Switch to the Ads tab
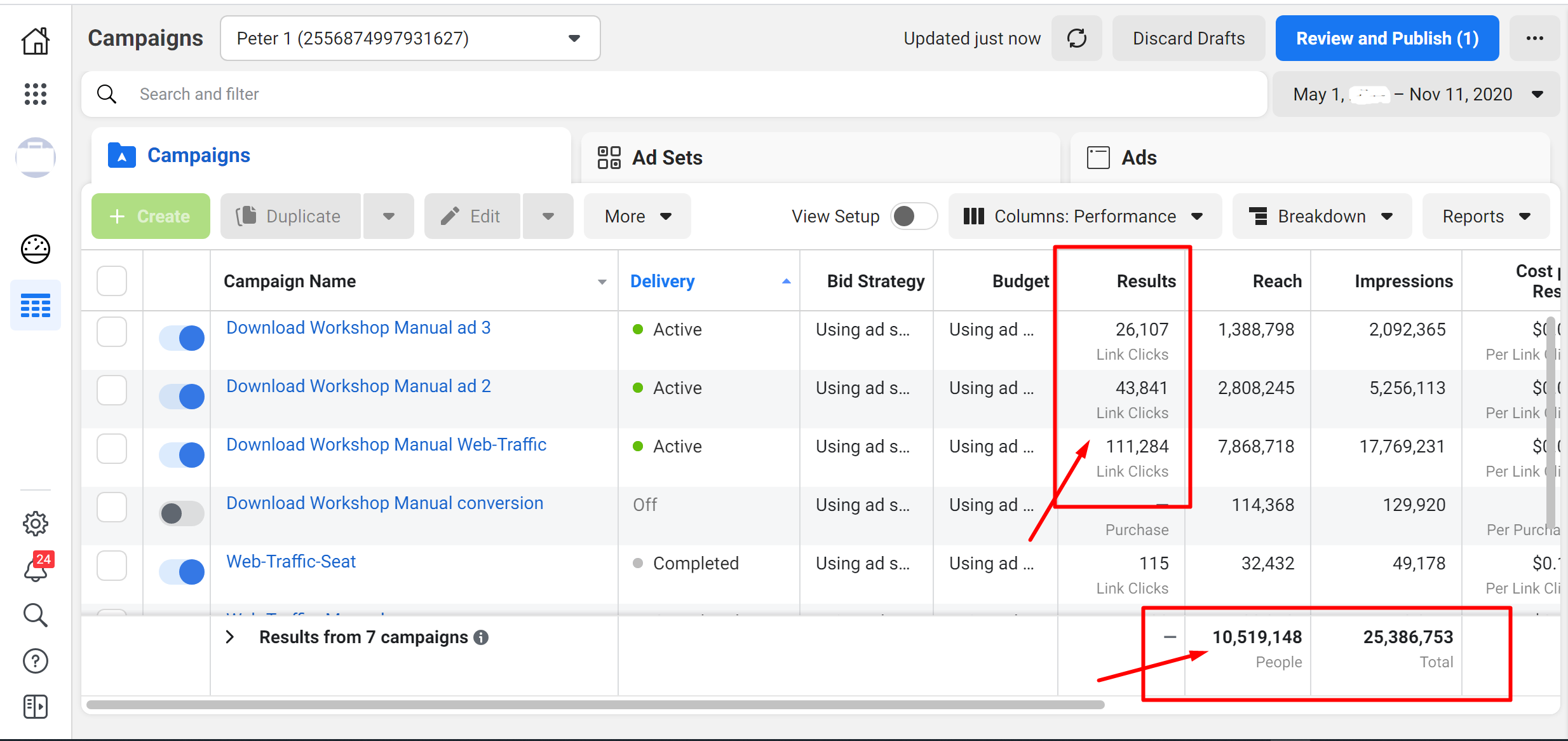1568x741 pixels. pyautogui.click(x=1139, y=158)
